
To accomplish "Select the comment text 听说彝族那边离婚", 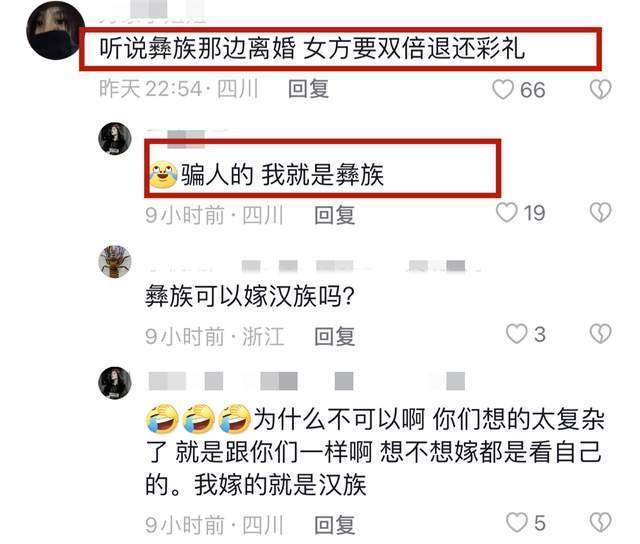I will [198, 49].
